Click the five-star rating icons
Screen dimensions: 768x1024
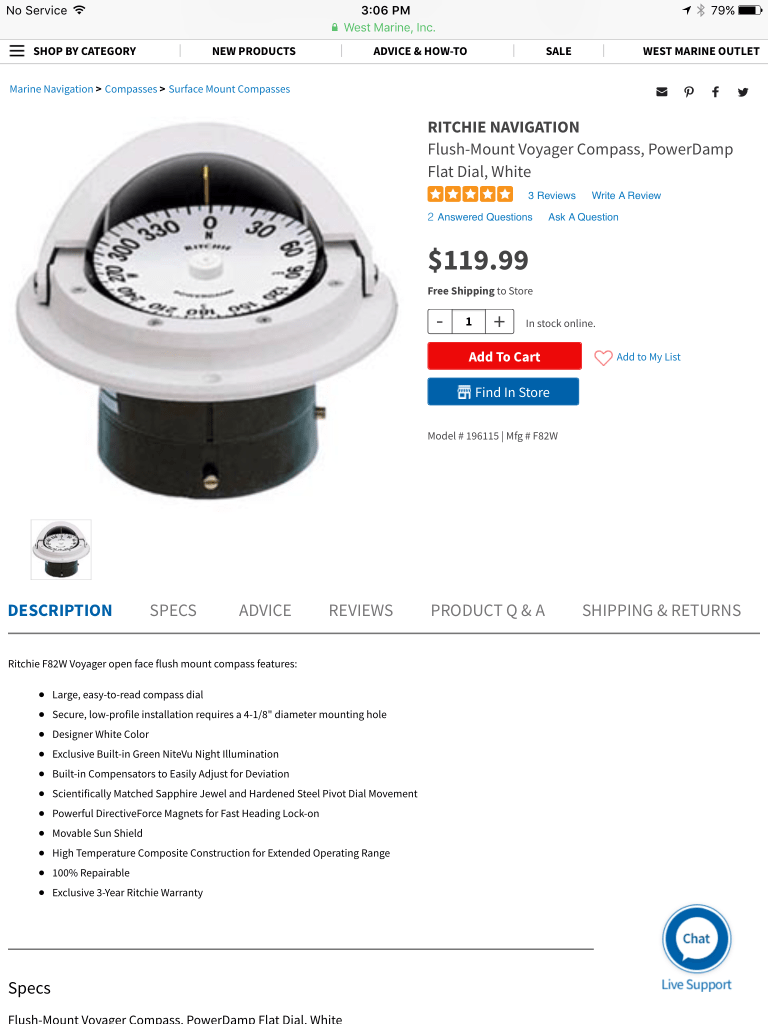click(x=470, y=195)
